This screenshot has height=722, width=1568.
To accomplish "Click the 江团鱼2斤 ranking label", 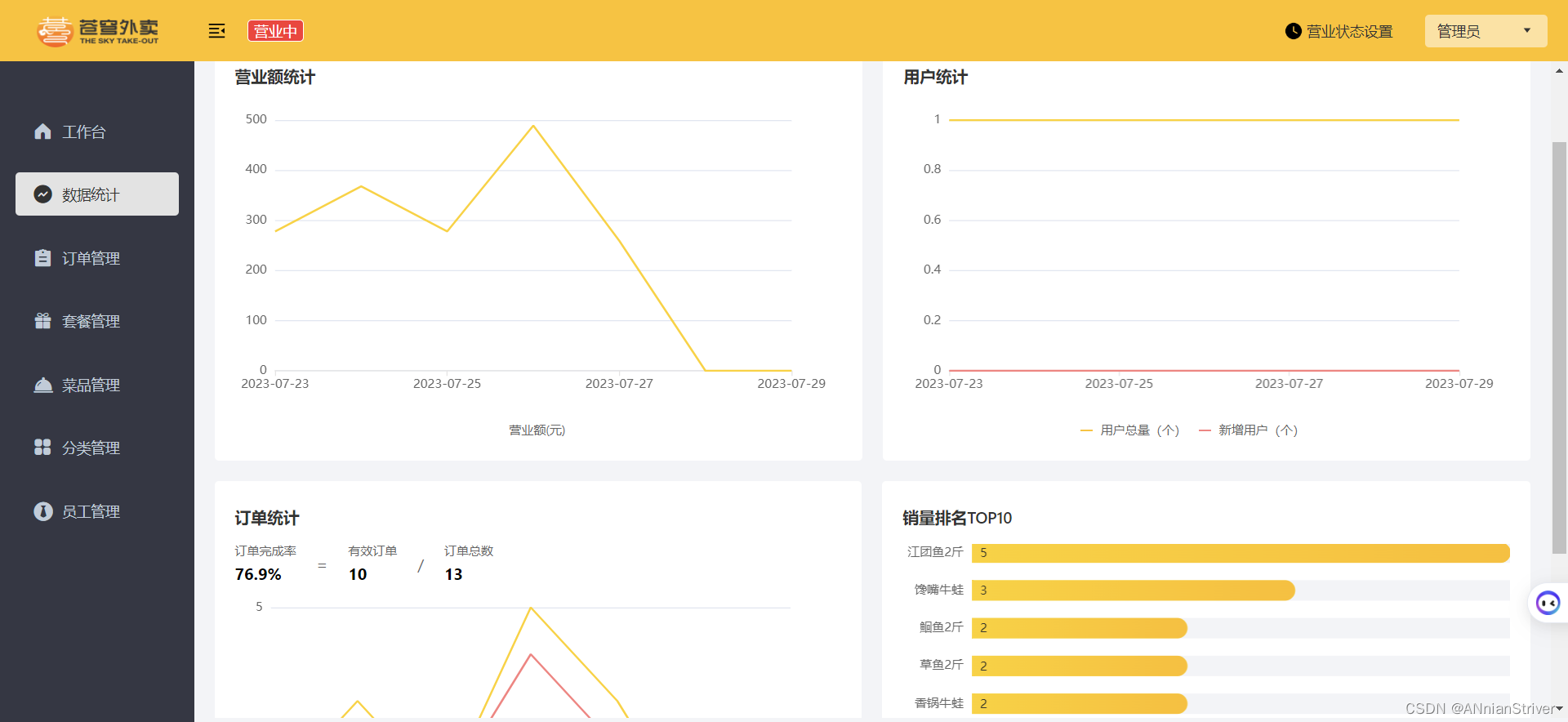I will (x=935, y=552).
